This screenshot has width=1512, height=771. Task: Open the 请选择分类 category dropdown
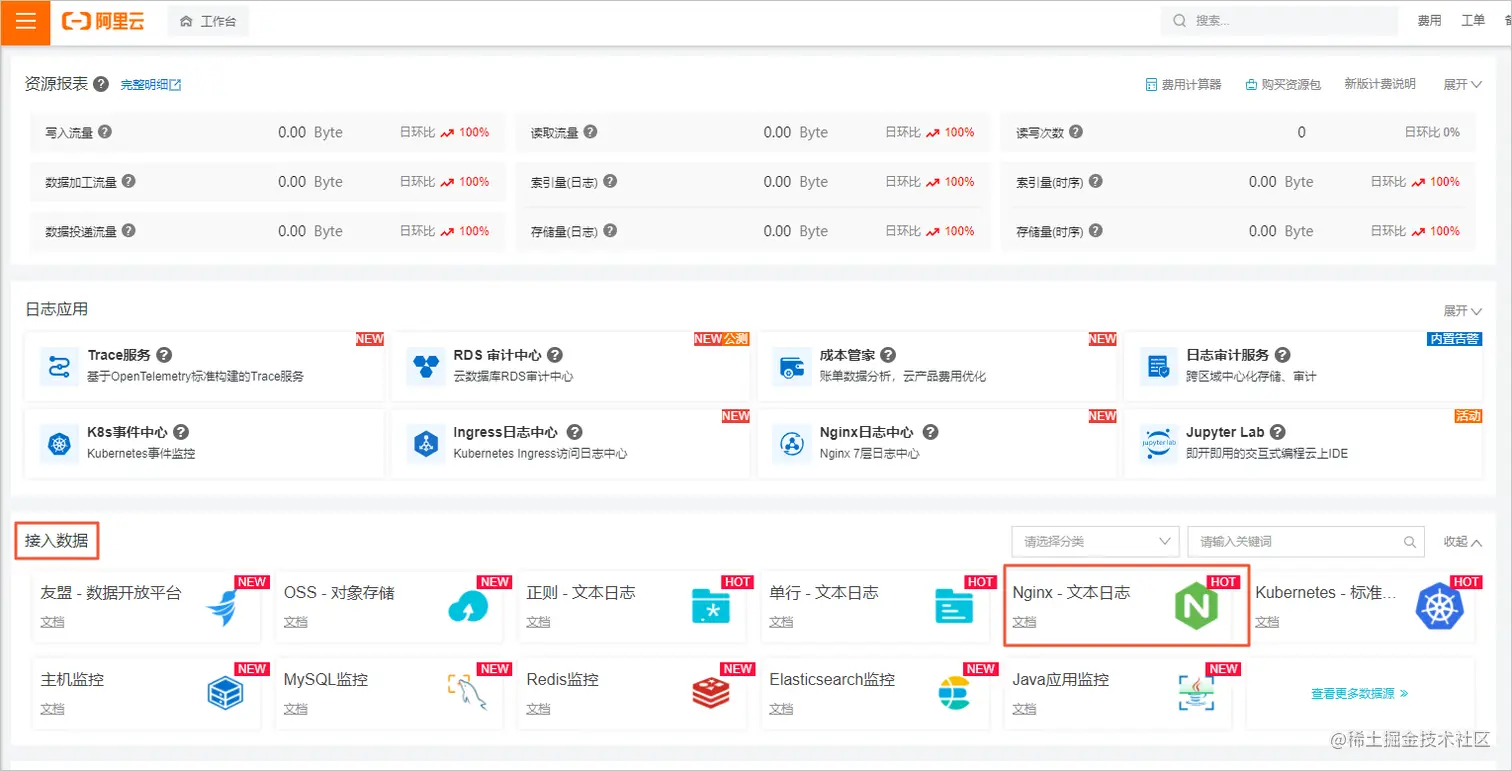1095,541
